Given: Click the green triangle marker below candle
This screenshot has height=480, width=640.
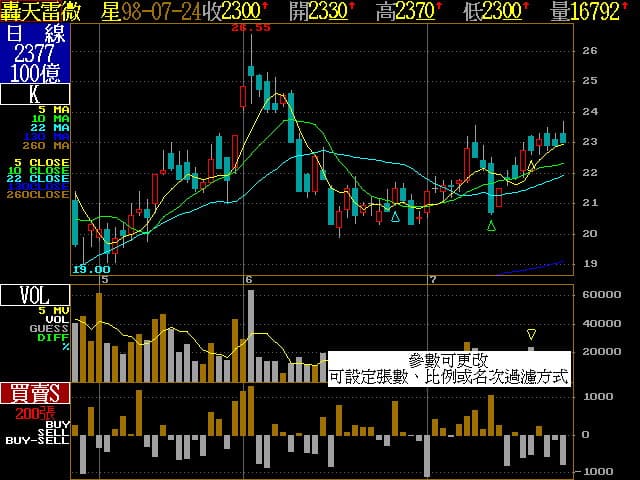Looking at the screenshot, I should click(491, 227).
